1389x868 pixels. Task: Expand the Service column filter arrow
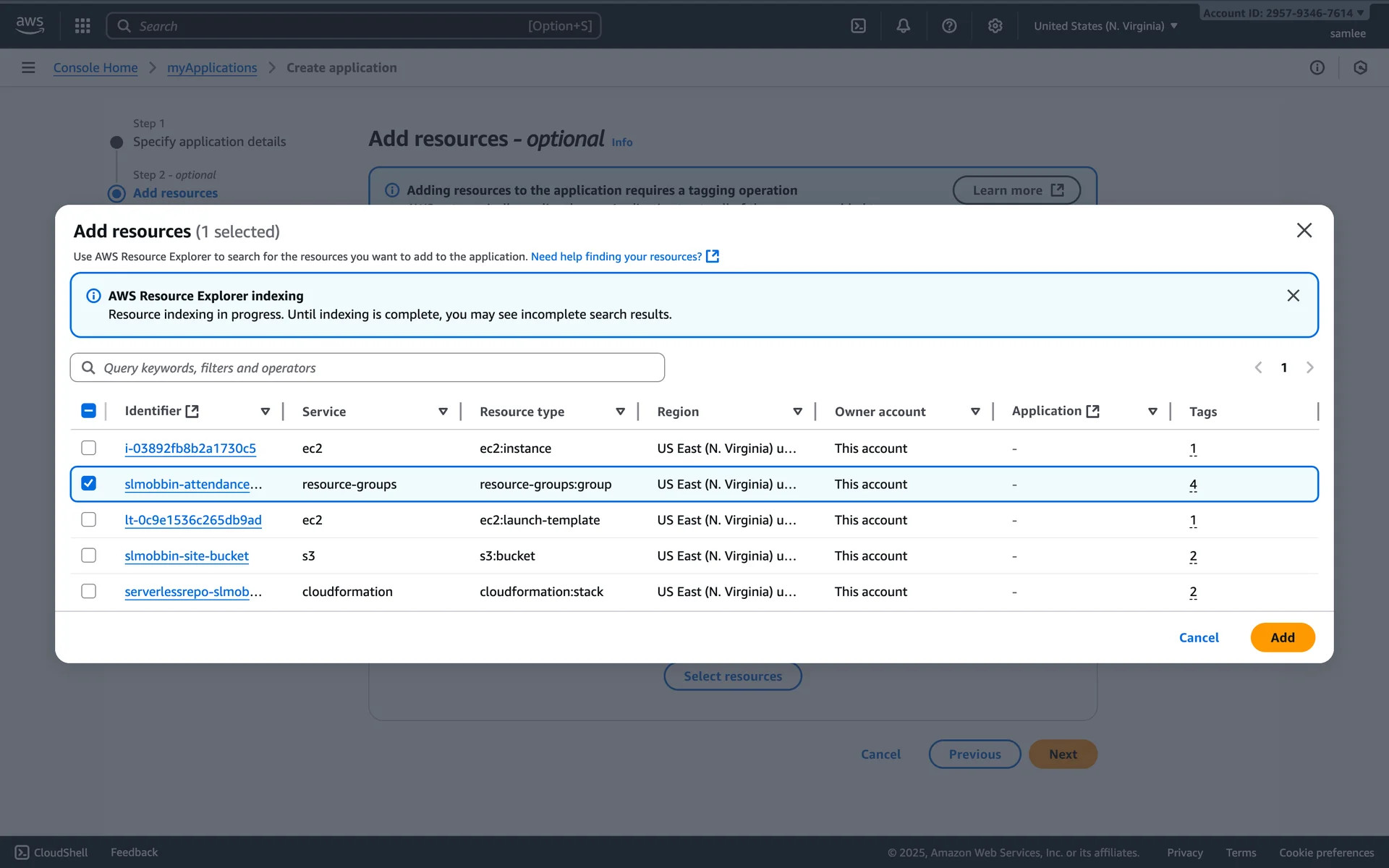pyautogui.click(x=443, y=412)
